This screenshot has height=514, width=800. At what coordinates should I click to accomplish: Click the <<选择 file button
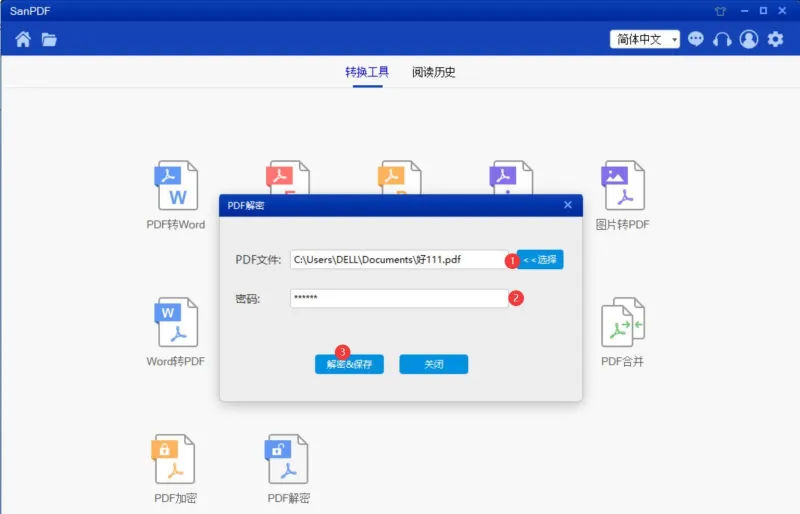click(x=540, y=259)
